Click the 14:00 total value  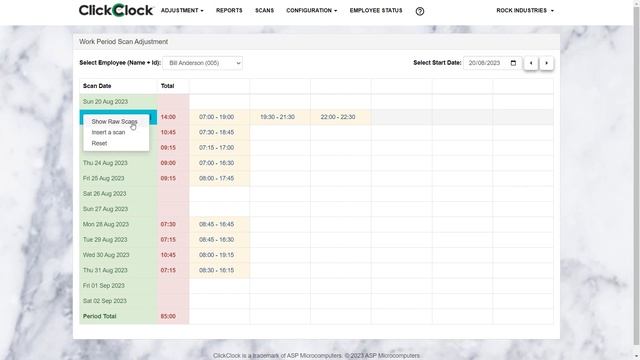point(168,117)
